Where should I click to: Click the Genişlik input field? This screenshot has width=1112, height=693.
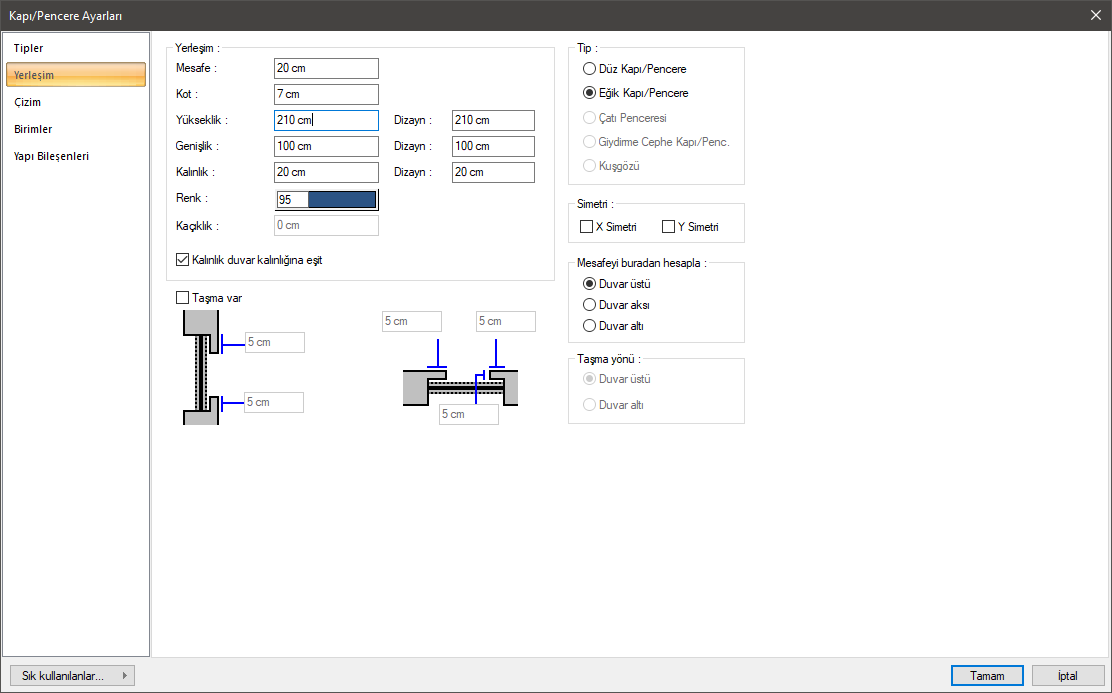pyautogui.click(x=326, y=146)
